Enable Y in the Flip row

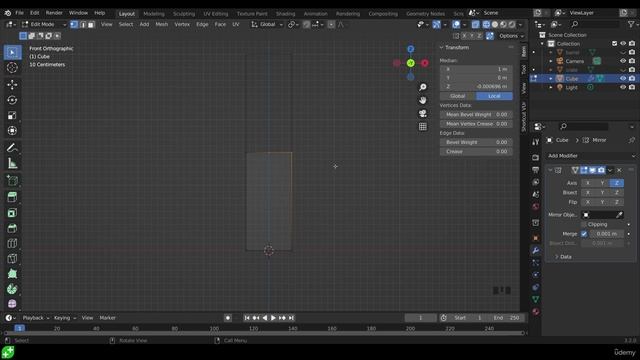pos(602,202)
